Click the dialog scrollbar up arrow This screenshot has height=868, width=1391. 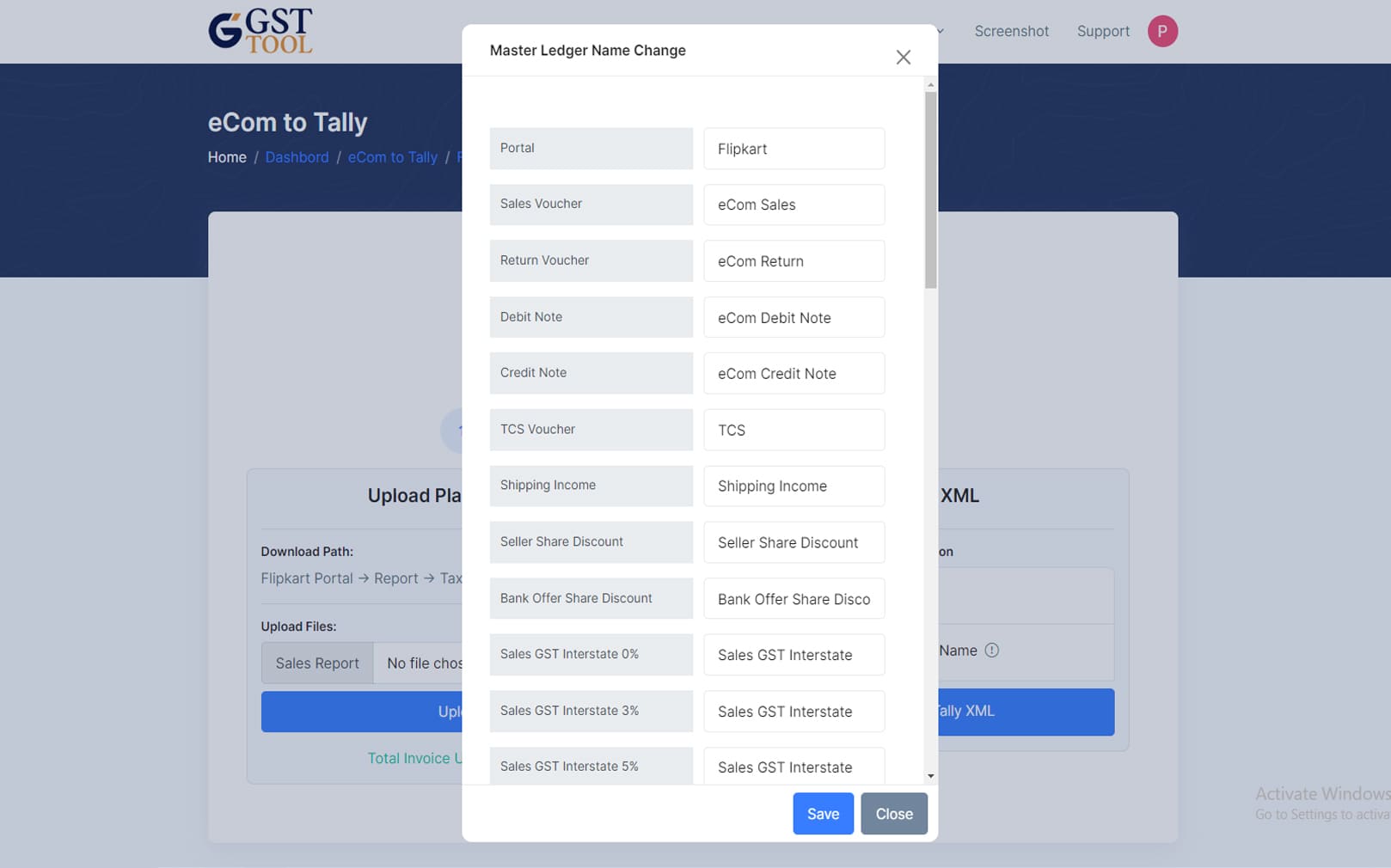(930, 85)
